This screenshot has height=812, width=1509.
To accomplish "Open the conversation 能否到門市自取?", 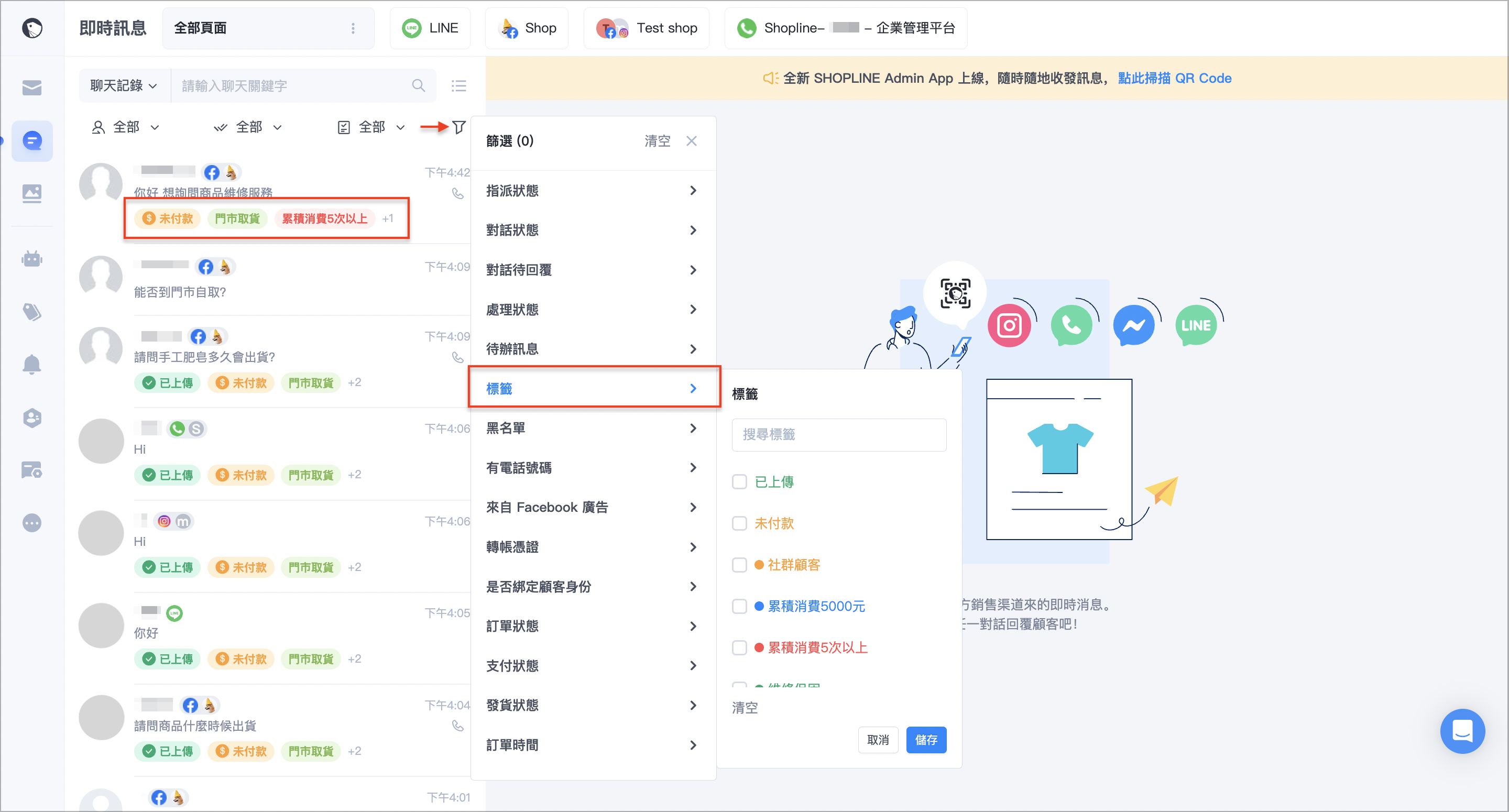I will (x=275, y=279).
